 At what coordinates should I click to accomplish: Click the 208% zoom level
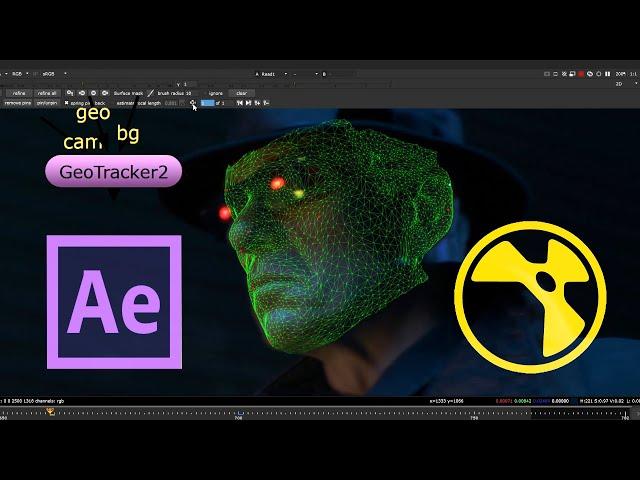(x=620, y=74)
